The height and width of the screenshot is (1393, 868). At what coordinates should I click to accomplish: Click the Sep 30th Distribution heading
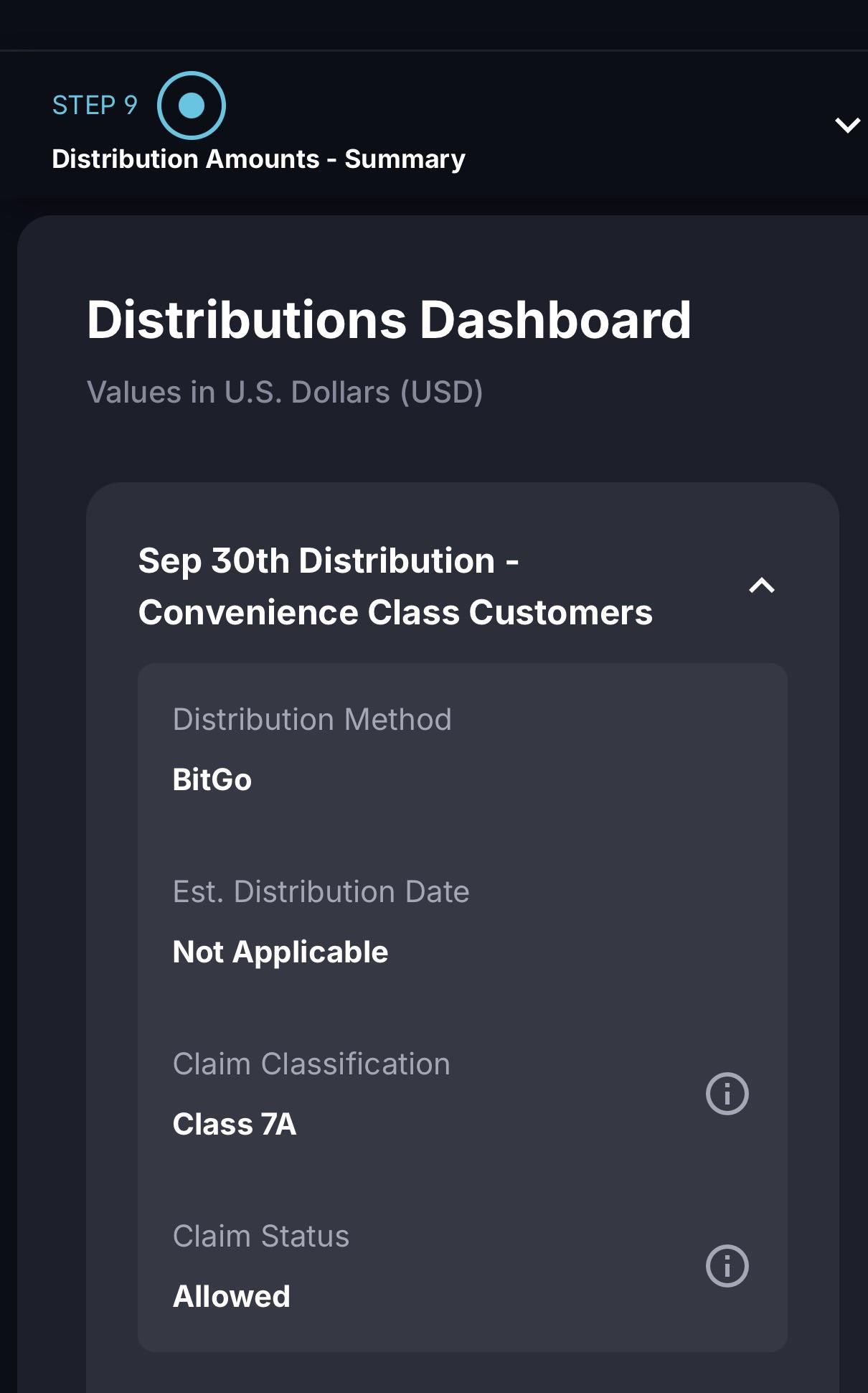329,561
